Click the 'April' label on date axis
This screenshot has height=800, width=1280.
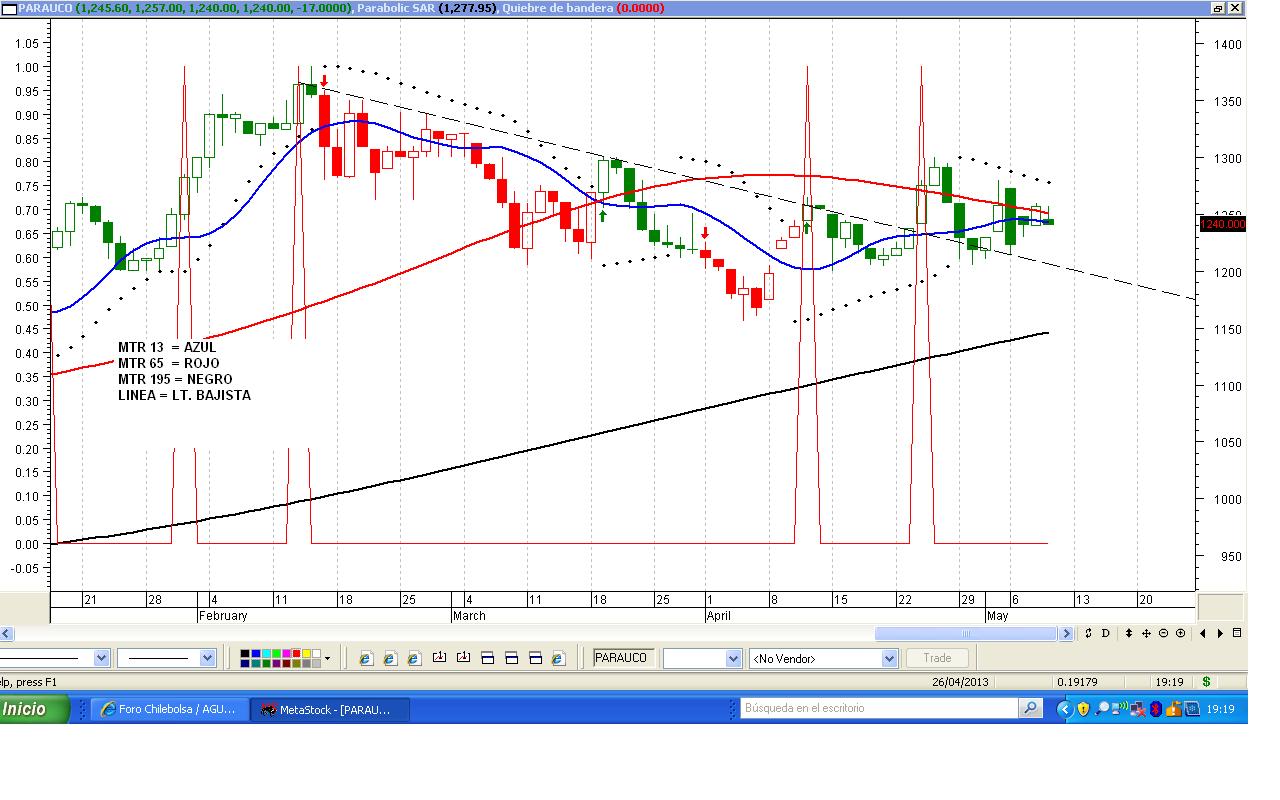coord(719,616)
